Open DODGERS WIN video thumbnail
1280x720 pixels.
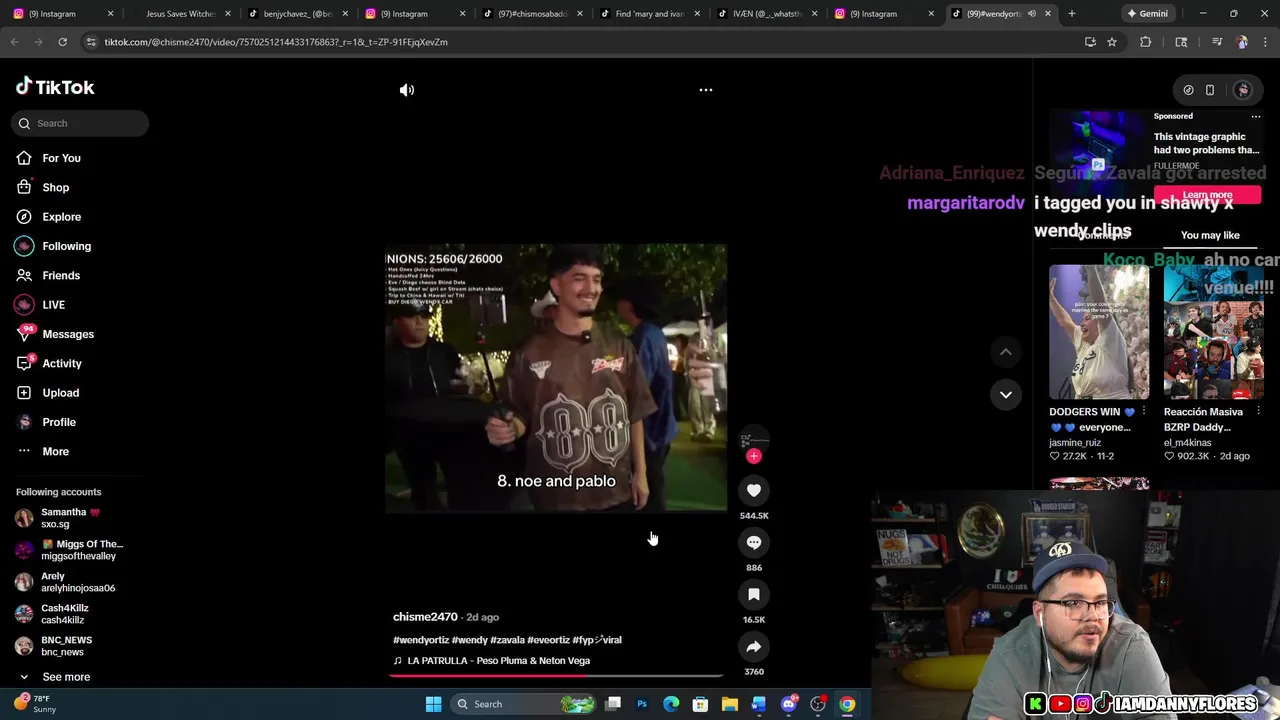pos(1099,332)
